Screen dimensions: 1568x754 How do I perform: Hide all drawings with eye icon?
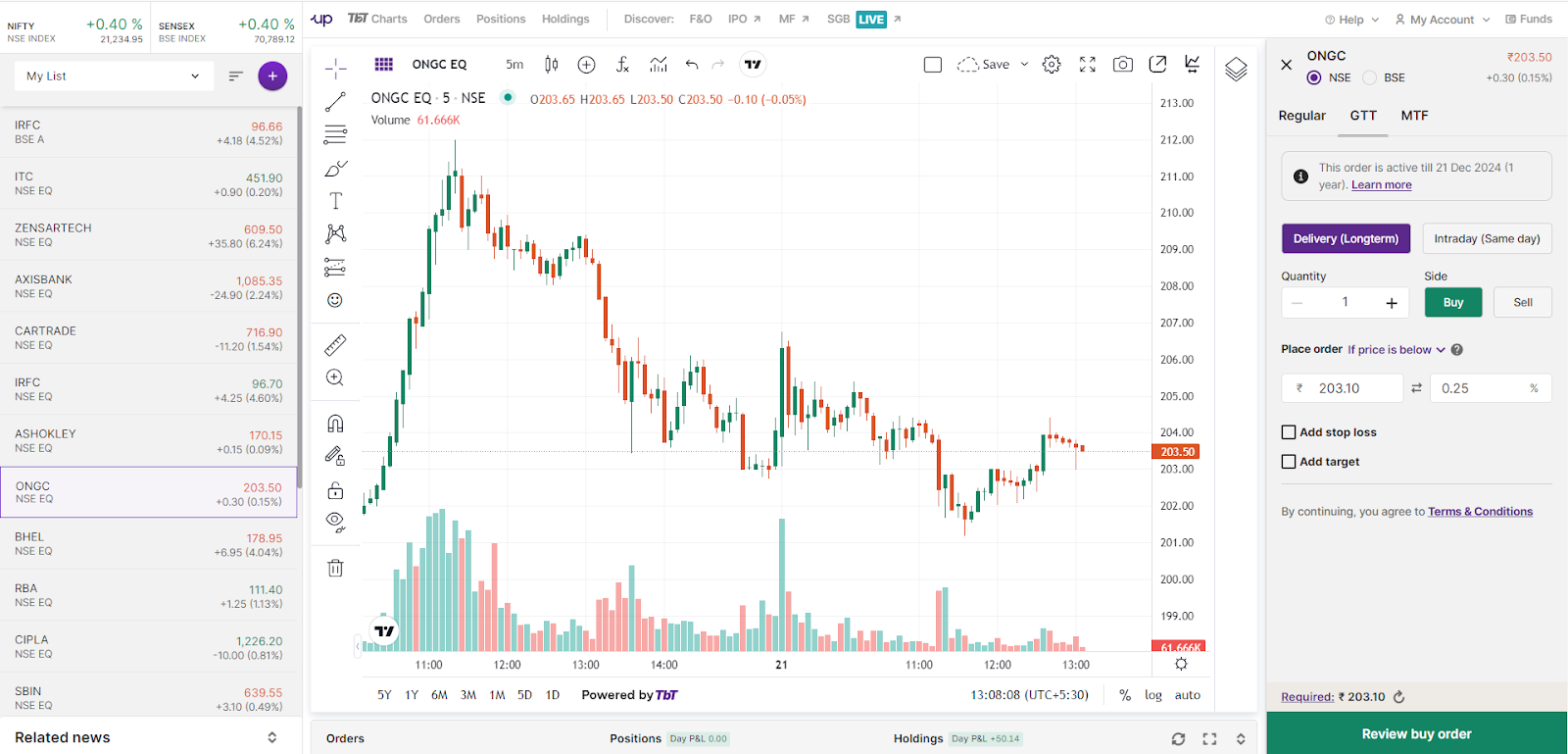pos(335,523)
